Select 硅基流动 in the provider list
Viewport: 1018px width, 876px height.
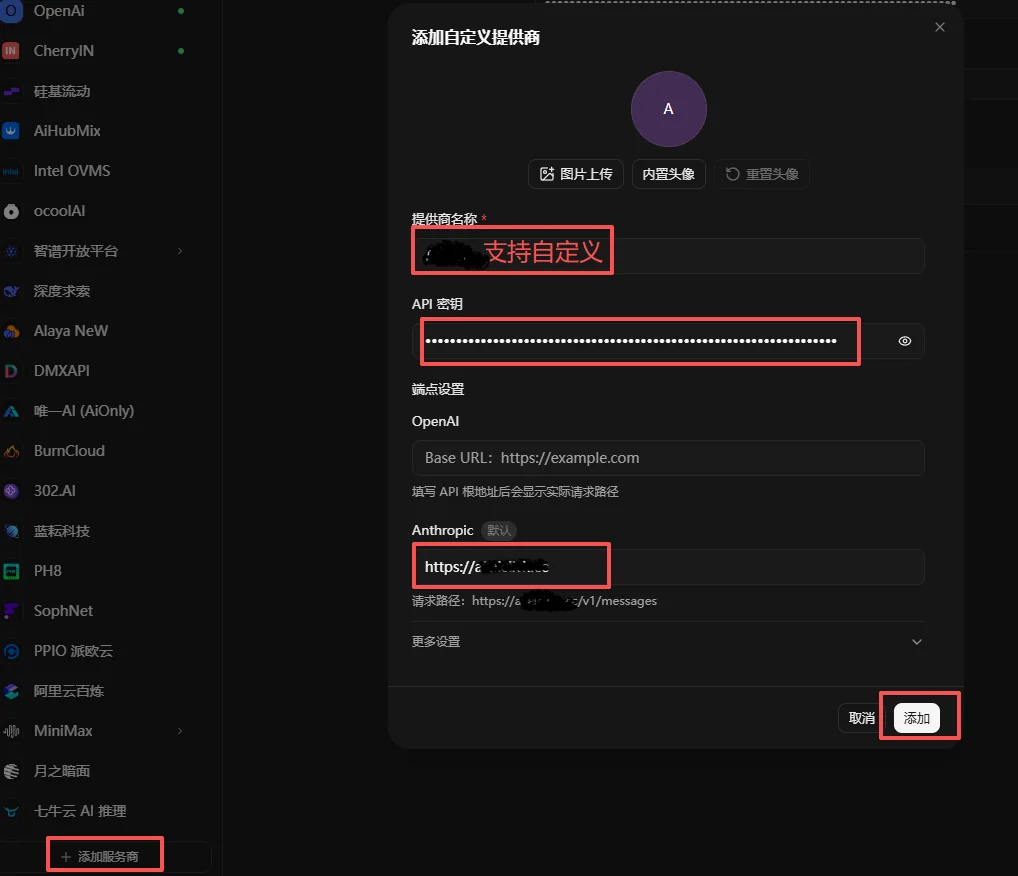[62, 92]
